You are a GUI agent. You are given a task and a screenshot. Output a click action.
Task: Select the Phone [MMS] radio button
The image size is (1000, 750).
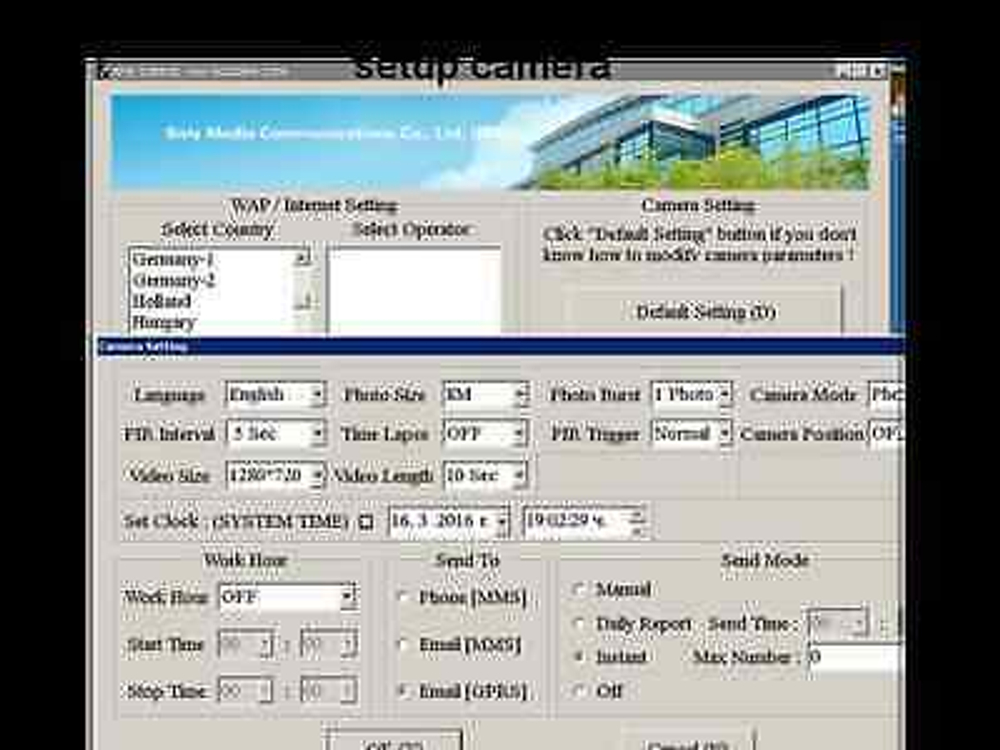click(x=404, y=598)
